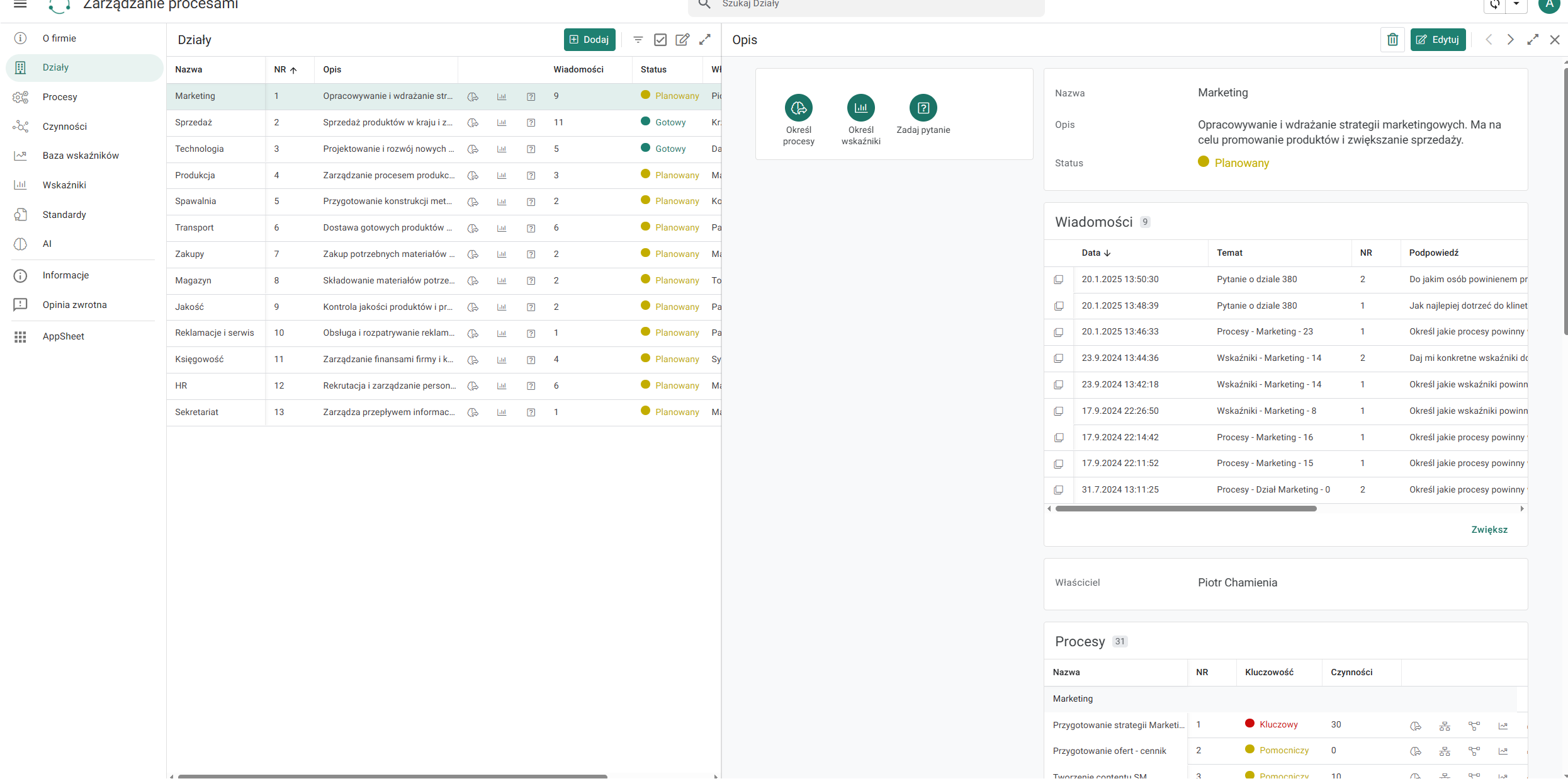Click the Określ procesy round icon
This screenshot has width=1568, height=781.
coord(798,108)
